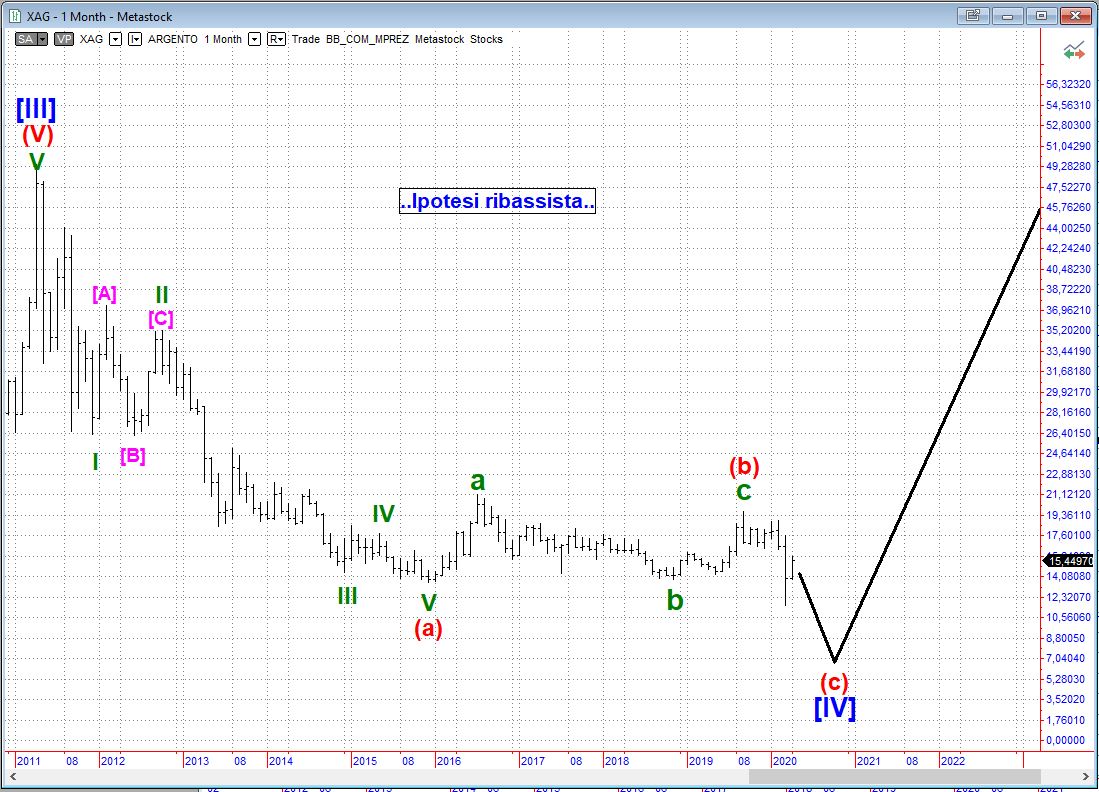The height and width of the screenshot is (792, 1099).
Task: Select the blue [IV] wave label
Action: tap(834, 708)
